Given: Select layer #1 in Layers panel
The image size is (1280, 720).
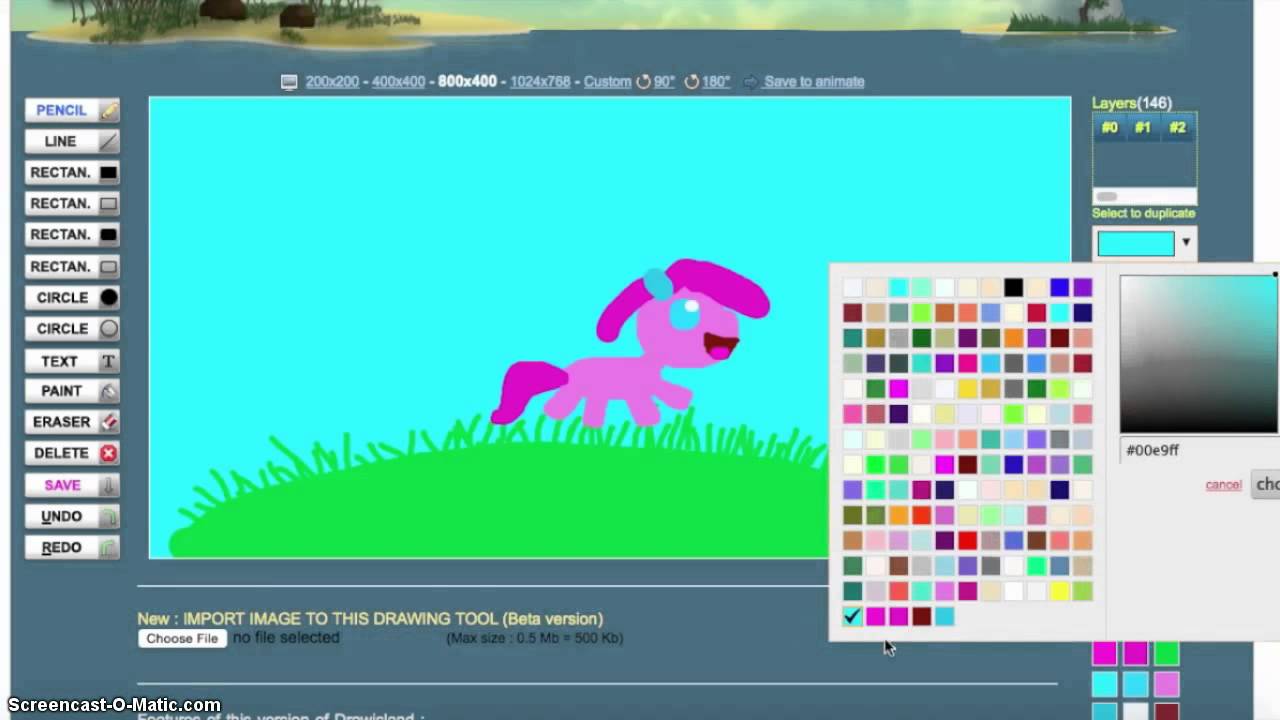Looking at the screenshot, I should (1143, 128).
